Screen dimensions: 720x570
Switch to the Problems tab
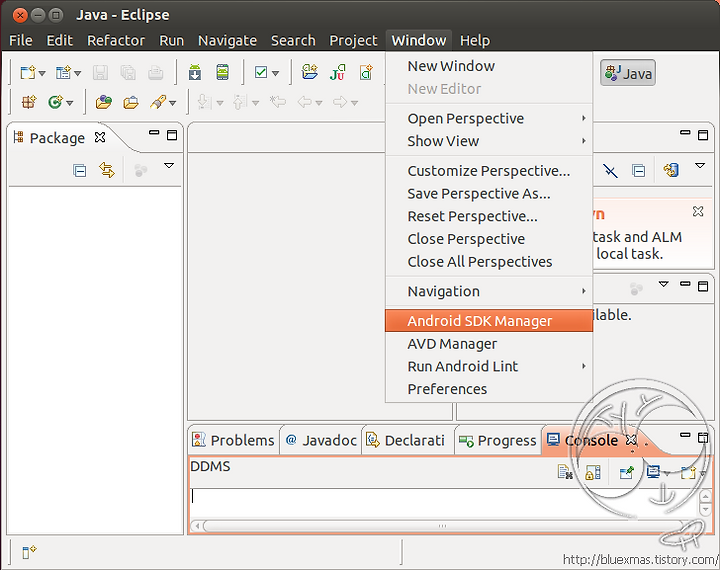click(233, 440)
